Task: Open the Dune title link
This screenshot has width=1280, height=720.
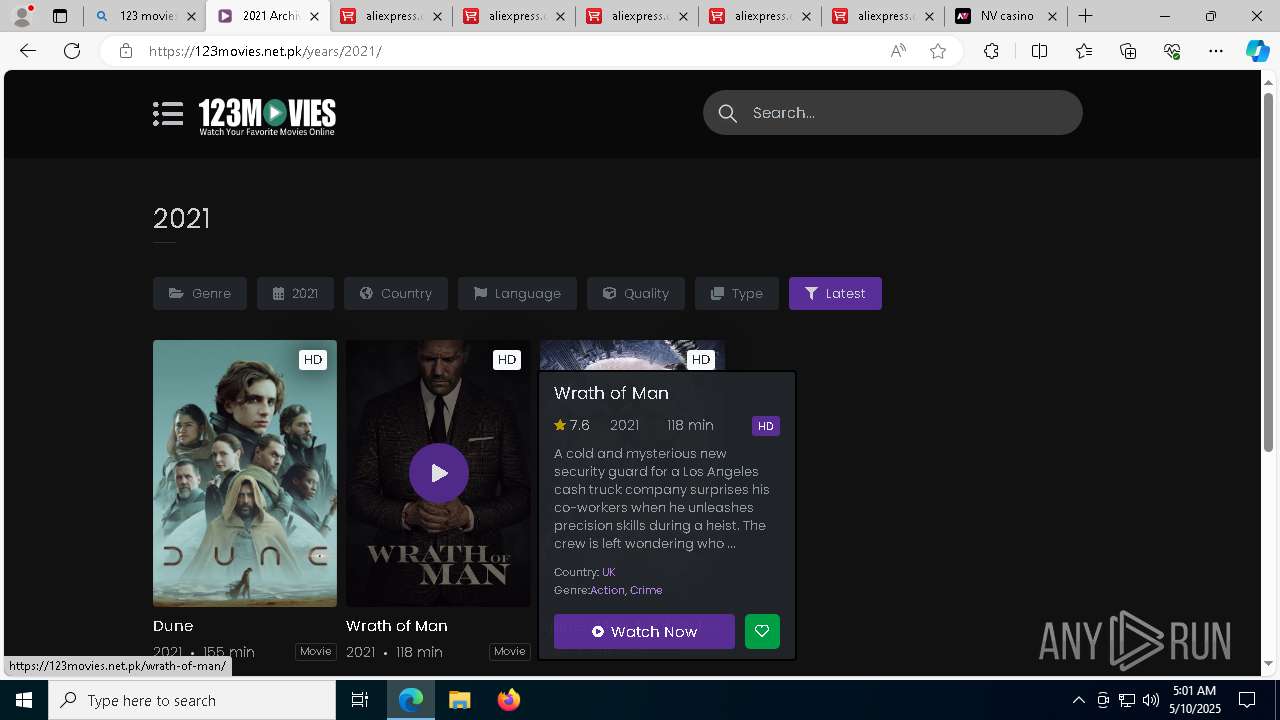Action: (x=173, y=626)
